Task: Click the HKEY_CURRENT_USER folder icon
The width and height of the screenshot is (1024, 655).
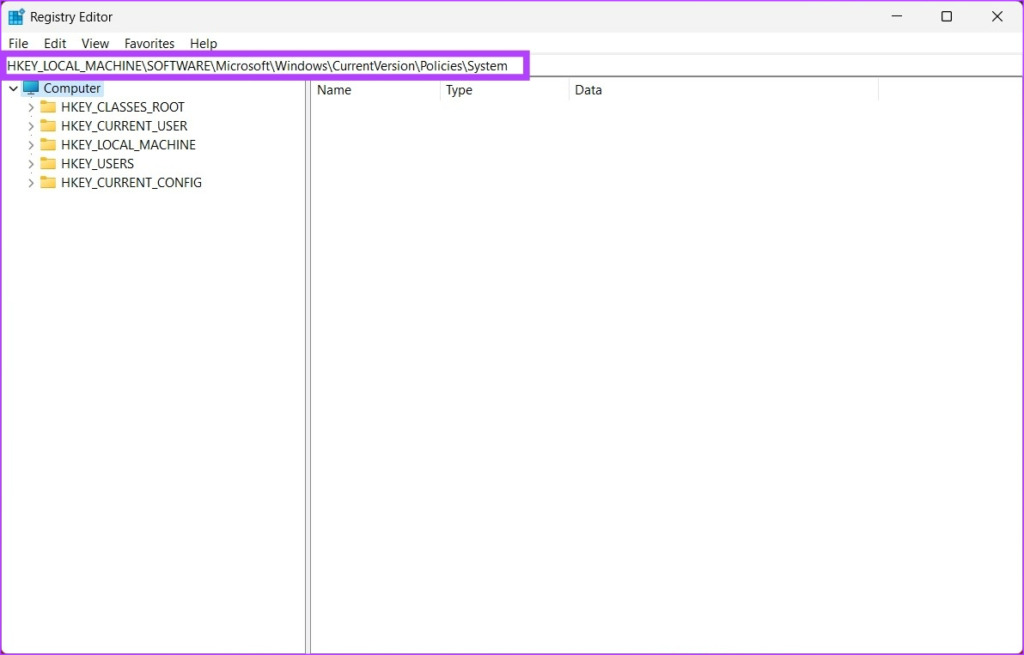Action: coord(48,125)
